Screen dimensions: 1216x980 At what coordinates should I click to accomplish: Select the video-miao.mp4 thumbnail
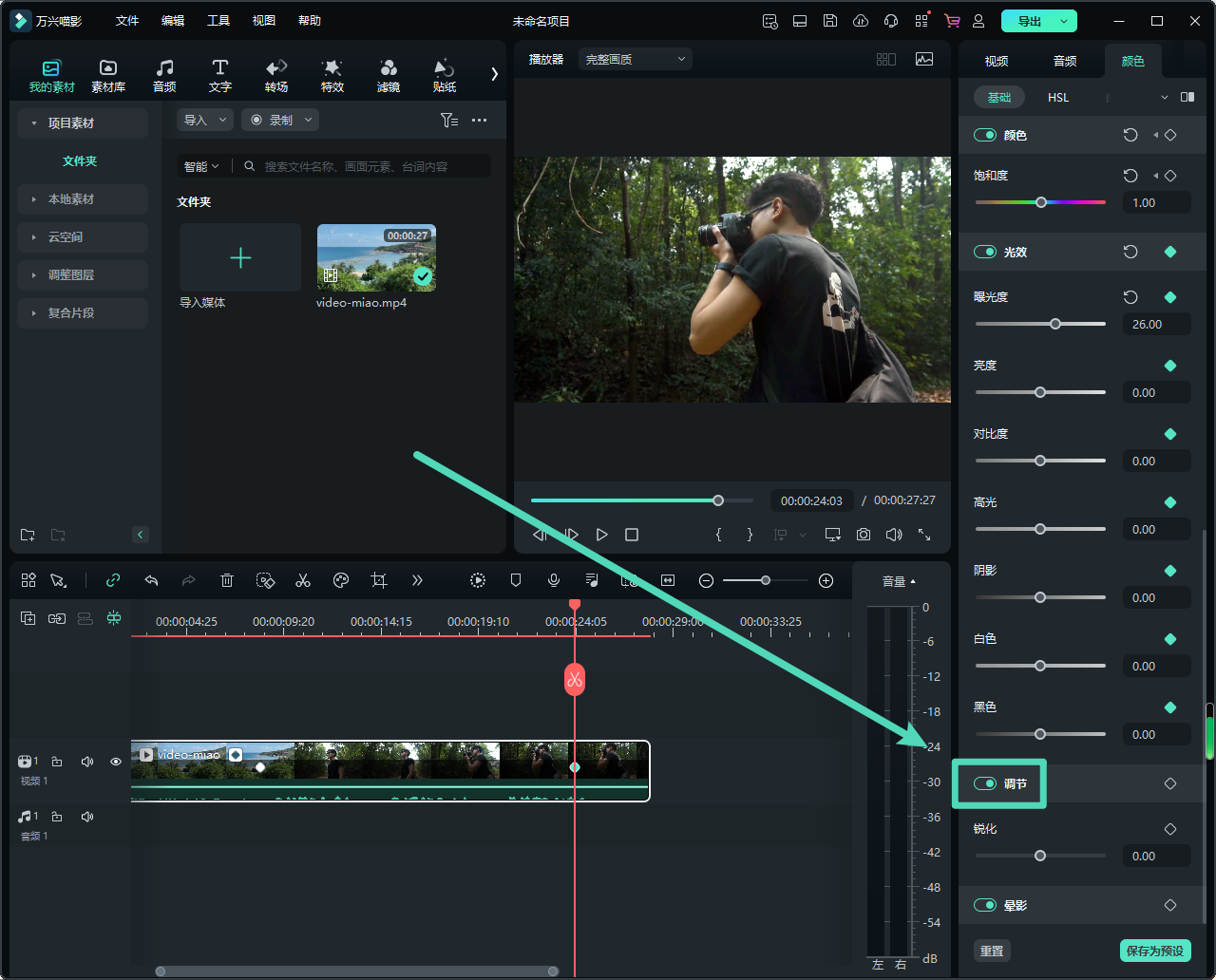pos(376,257)
